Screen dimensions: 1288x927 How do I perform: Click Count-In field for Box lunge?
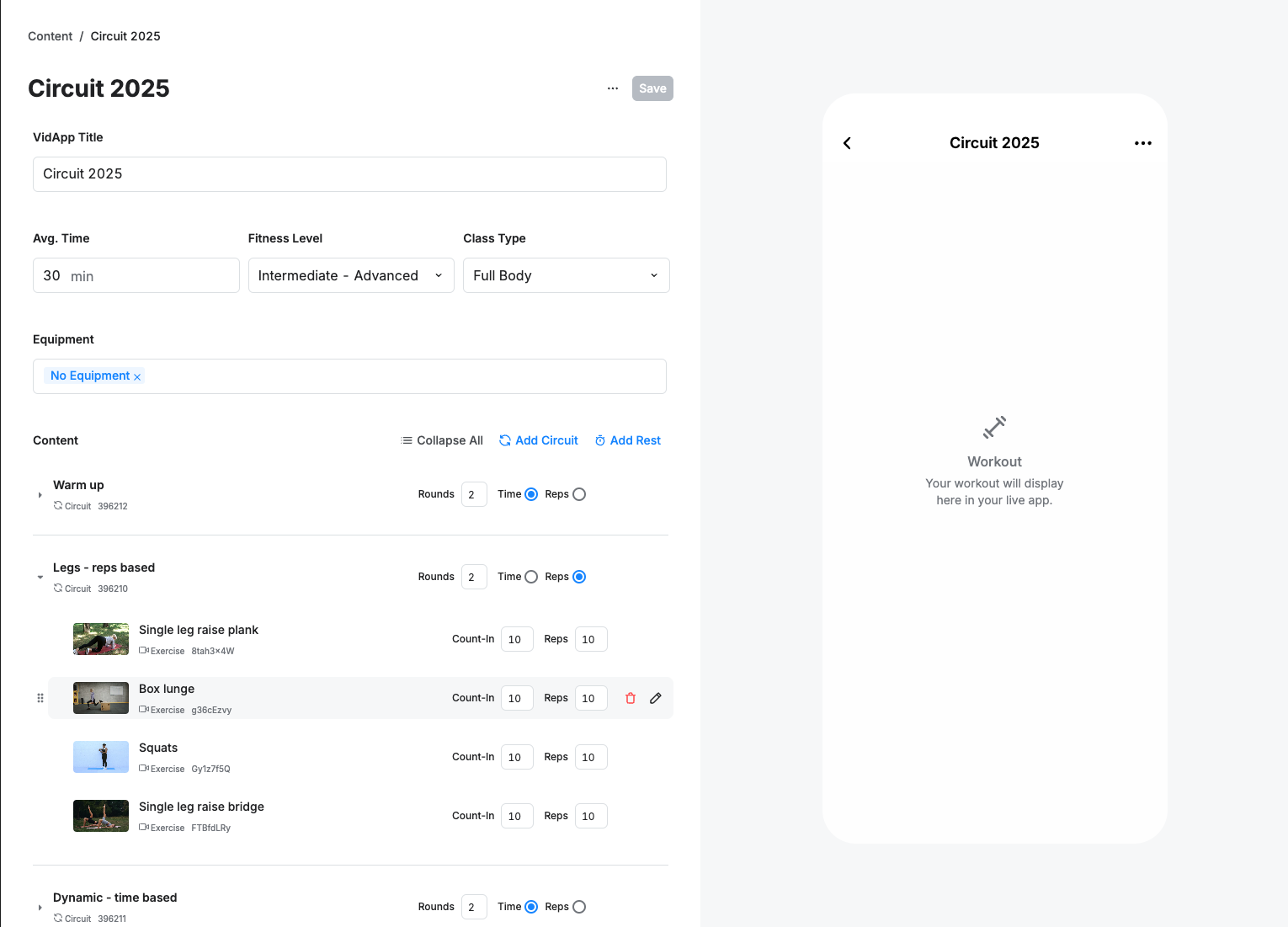(x=517, y=698)
